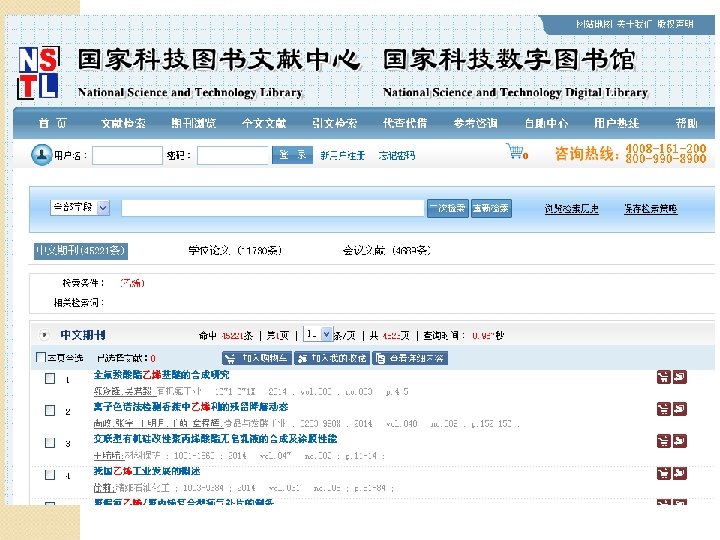Open the 浏览检索历史 link

pyautogui.click(x=571, y=209)
